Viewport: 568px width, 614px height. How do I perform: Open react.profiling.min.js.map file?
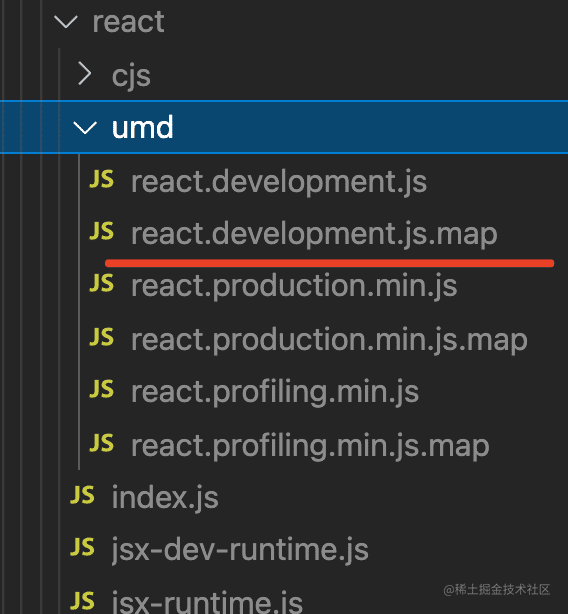pos(310,446)
